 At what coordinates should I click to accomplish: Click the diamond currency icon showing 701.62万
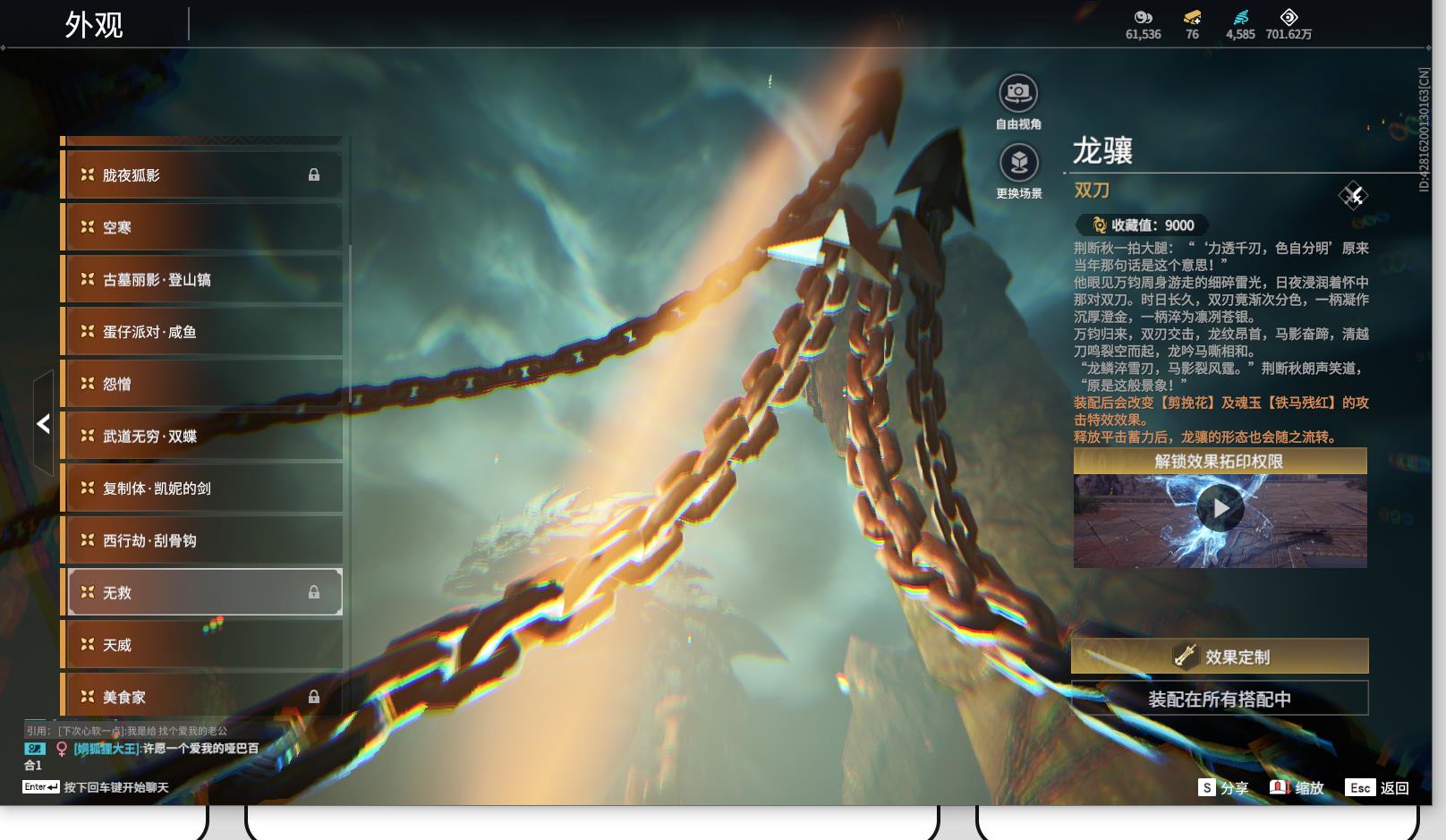pyautogui.click(x=1289, y=17)
